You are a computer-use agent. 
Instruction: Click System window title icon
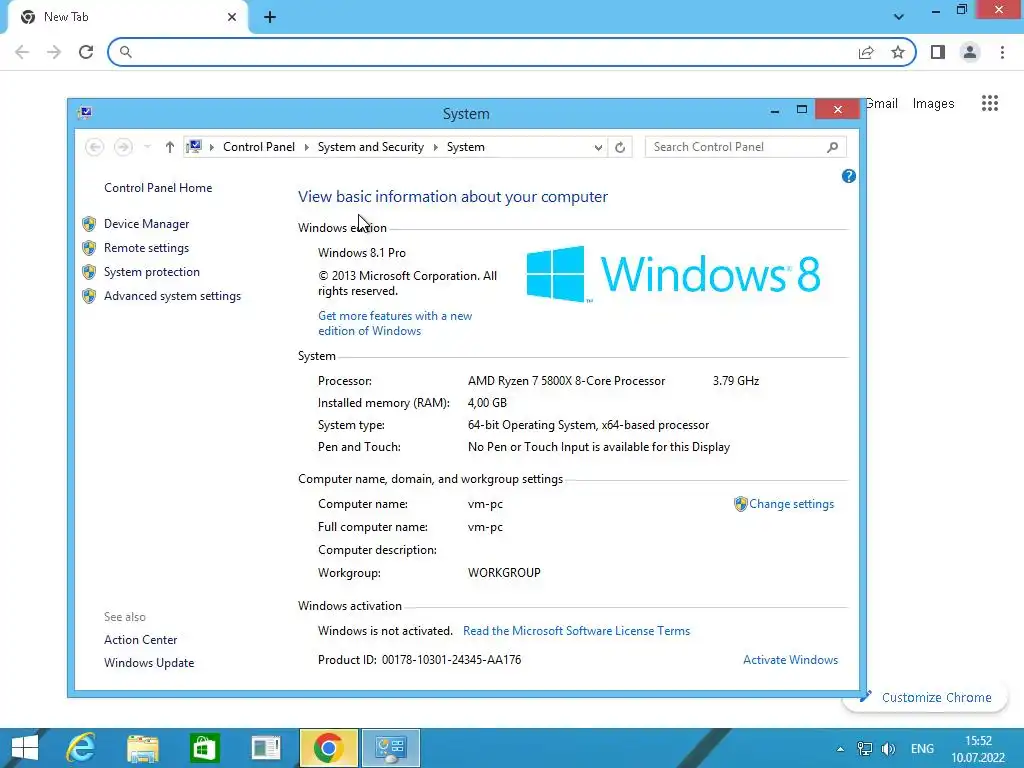point(84,112)
